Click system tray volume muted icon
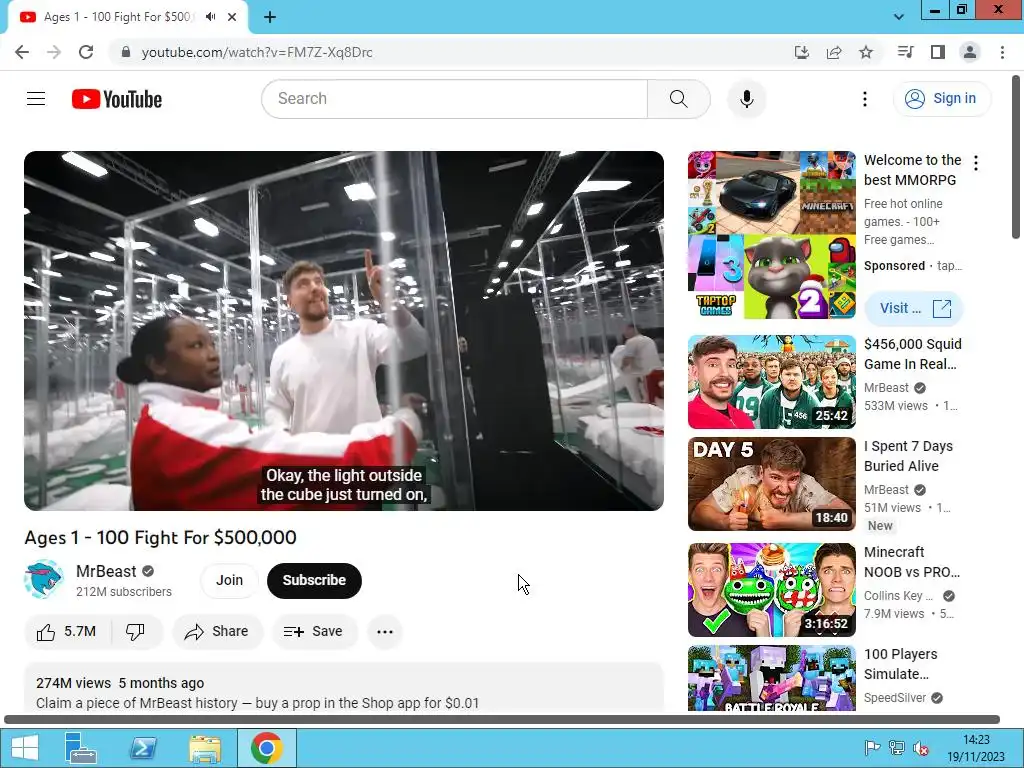Image resolution: width=1024 pixels, height=768 pixels. click(921, 748)
